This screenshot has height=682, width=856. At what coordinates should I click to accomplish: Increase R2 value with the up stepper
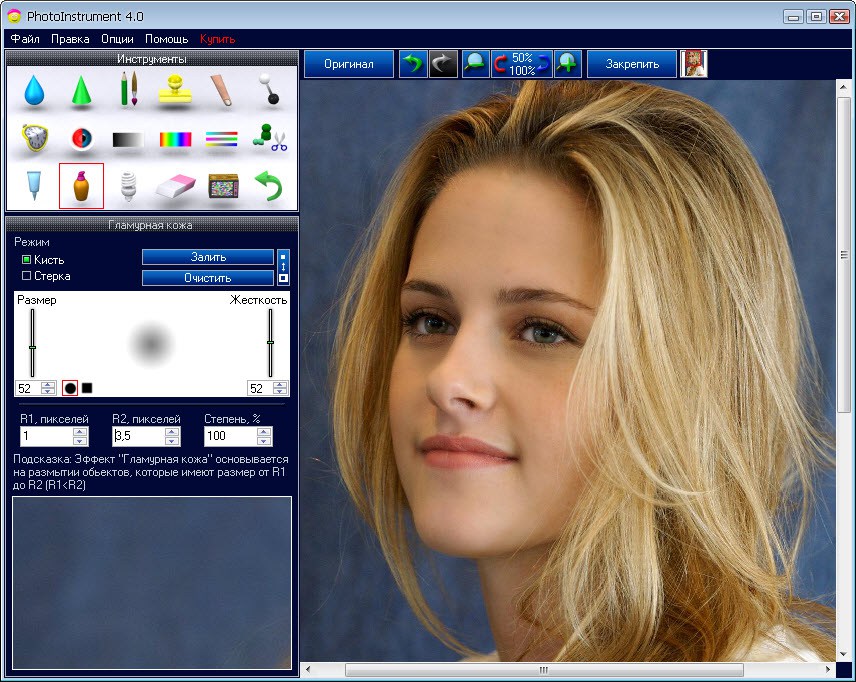[x=170, y=431]
